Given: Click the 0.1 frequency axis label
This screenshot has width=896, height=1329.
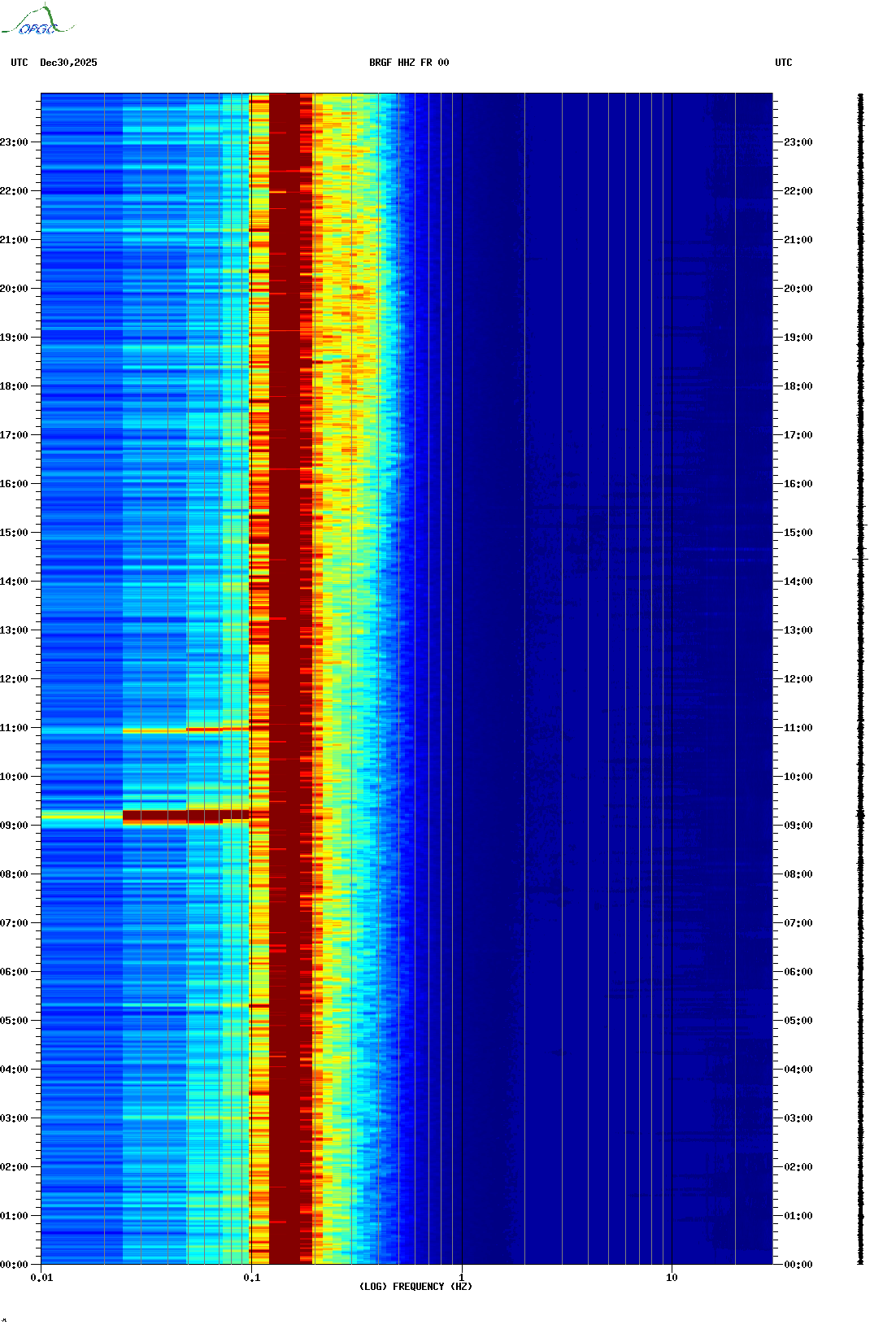Looking at the screenshot, I should point(252,1278).
